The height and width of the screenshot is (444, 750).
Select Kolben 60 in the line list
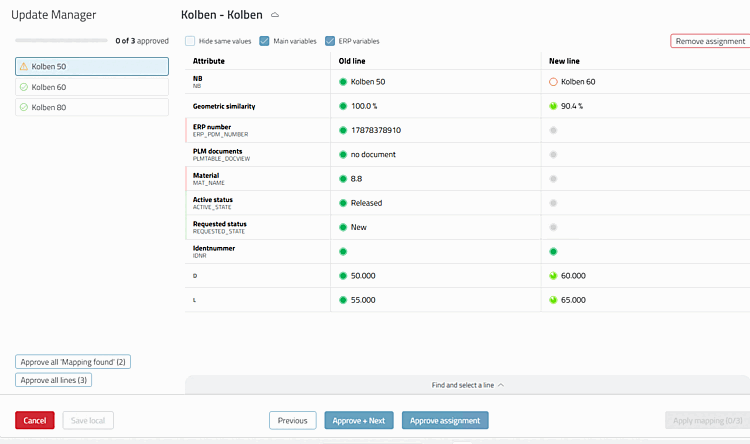tap(92, 87)
